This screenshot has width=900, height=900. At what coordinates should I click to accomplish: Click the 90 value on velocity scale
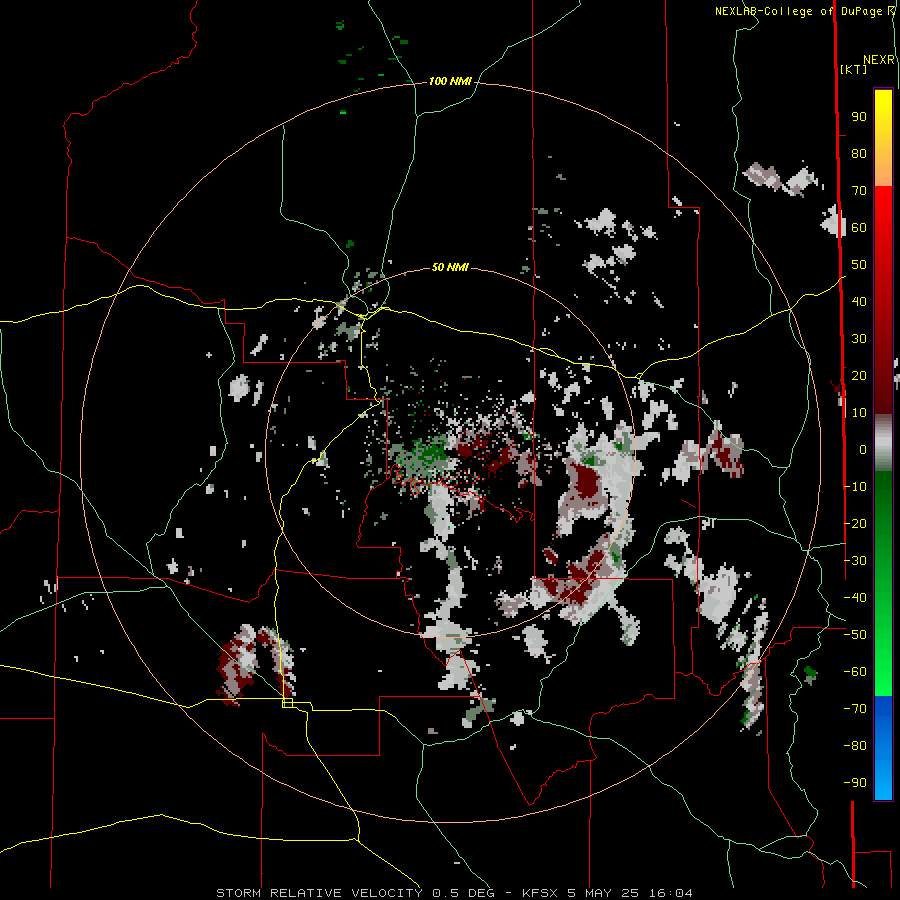point(859,117)
